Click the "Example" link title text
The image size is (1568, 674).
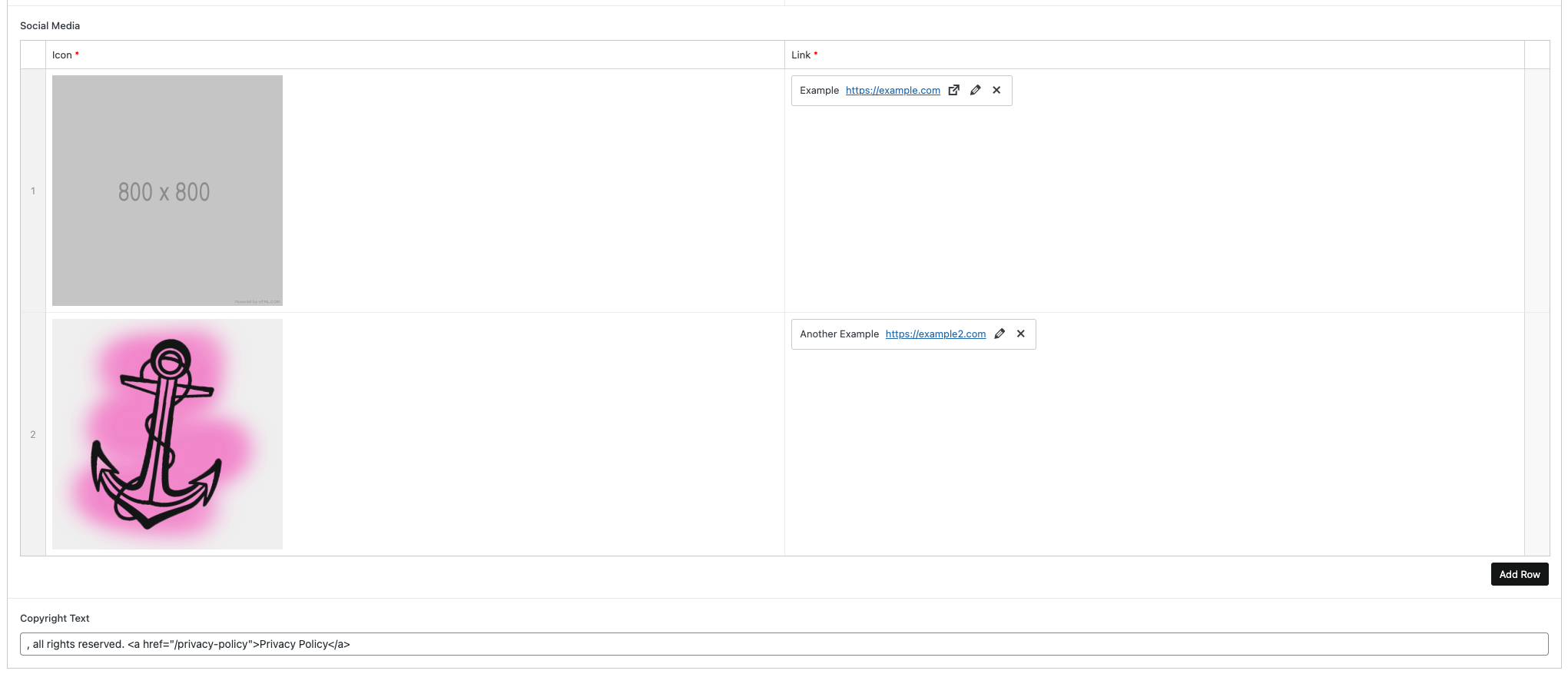pos(819,91)
